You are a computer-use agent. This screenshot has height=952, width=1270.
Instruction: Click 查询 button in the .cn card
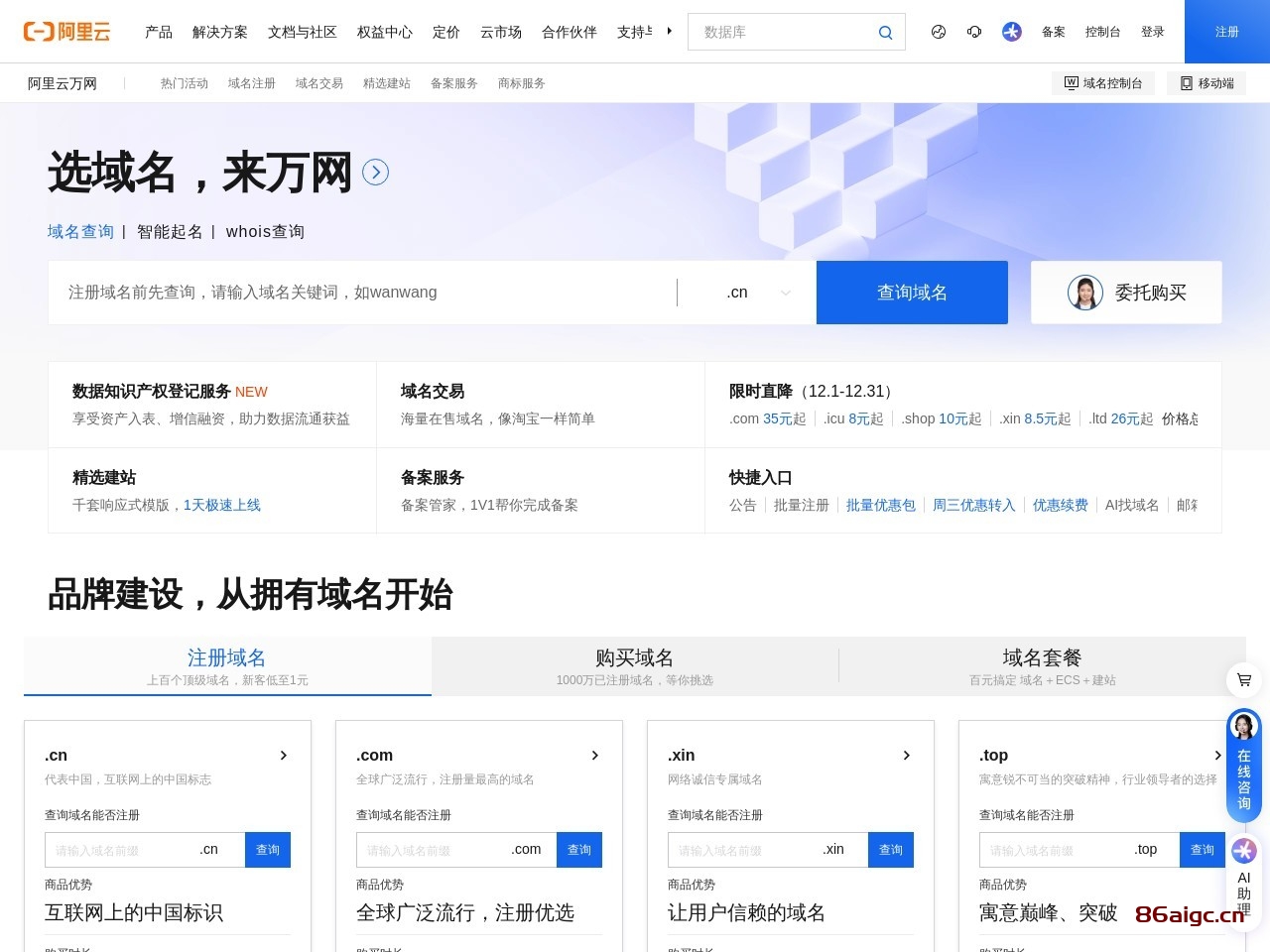268,850
